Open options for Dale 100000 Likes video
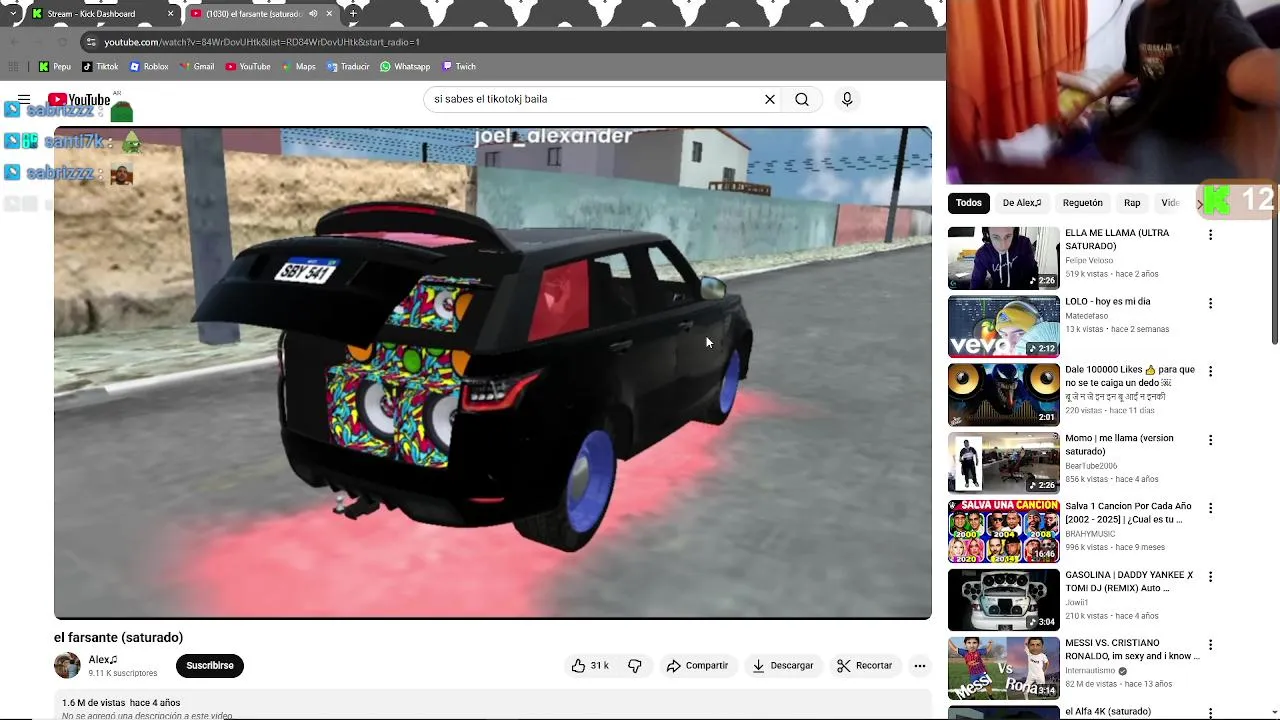 coord(1211,371)
